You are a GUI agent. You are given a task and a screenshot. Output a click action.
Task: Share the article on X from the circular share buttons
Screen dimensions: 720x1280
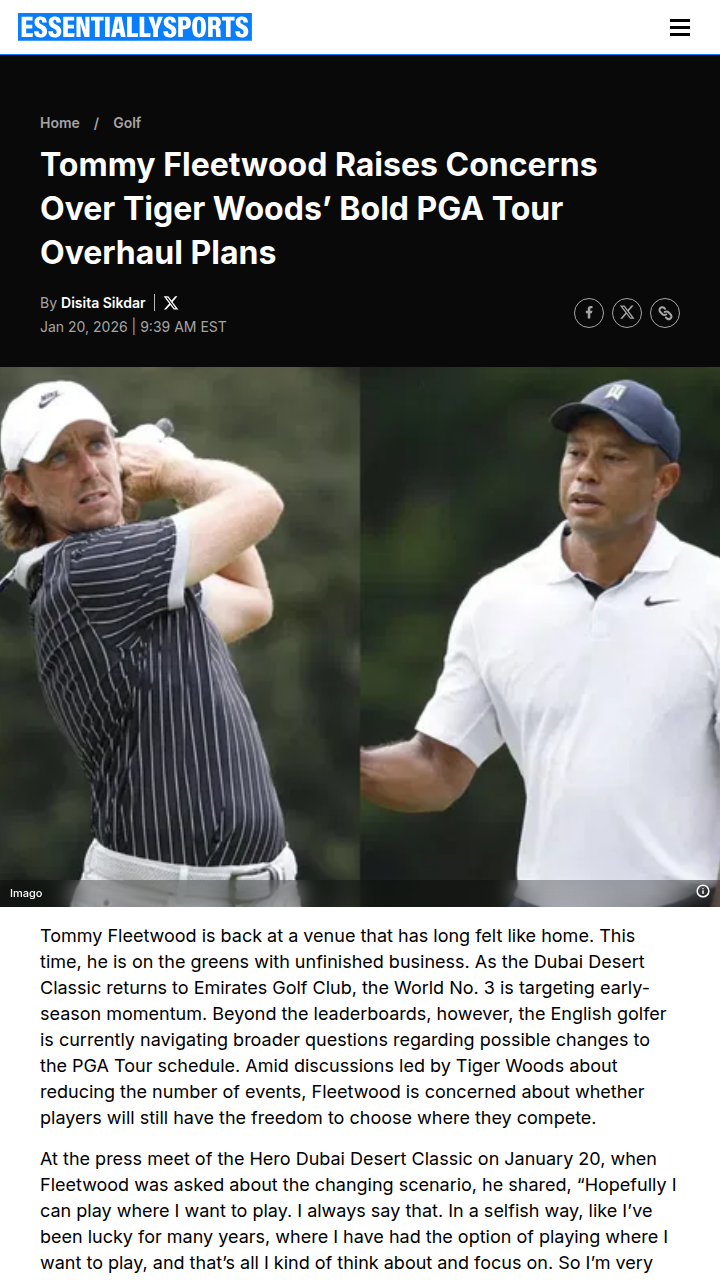[x=627, y=313]
